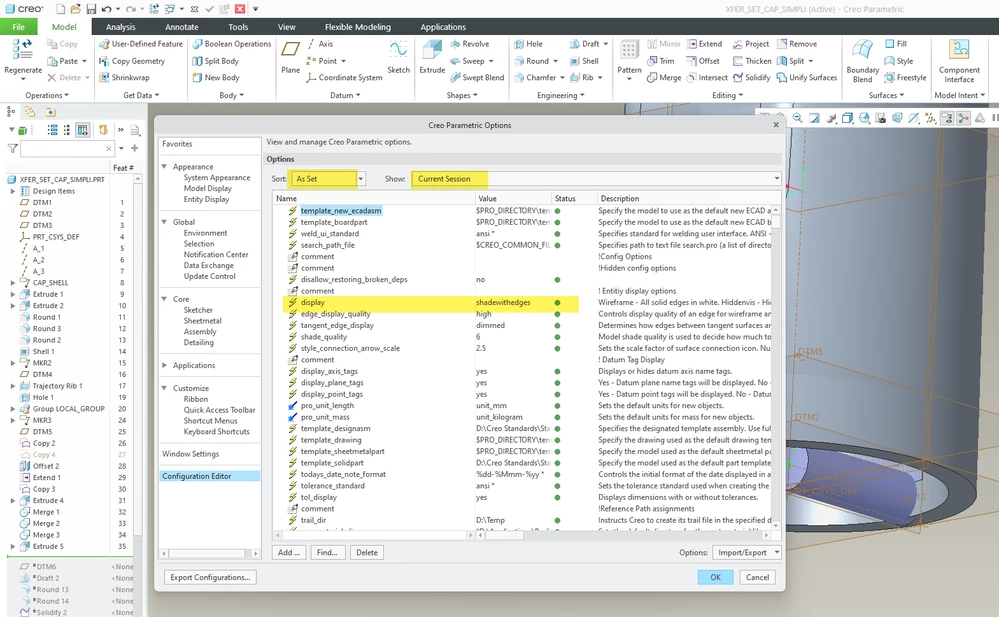Create a datum Plane
Image resolution: width=999 pixels, height=617 pixels.
[x=291, y=58]
